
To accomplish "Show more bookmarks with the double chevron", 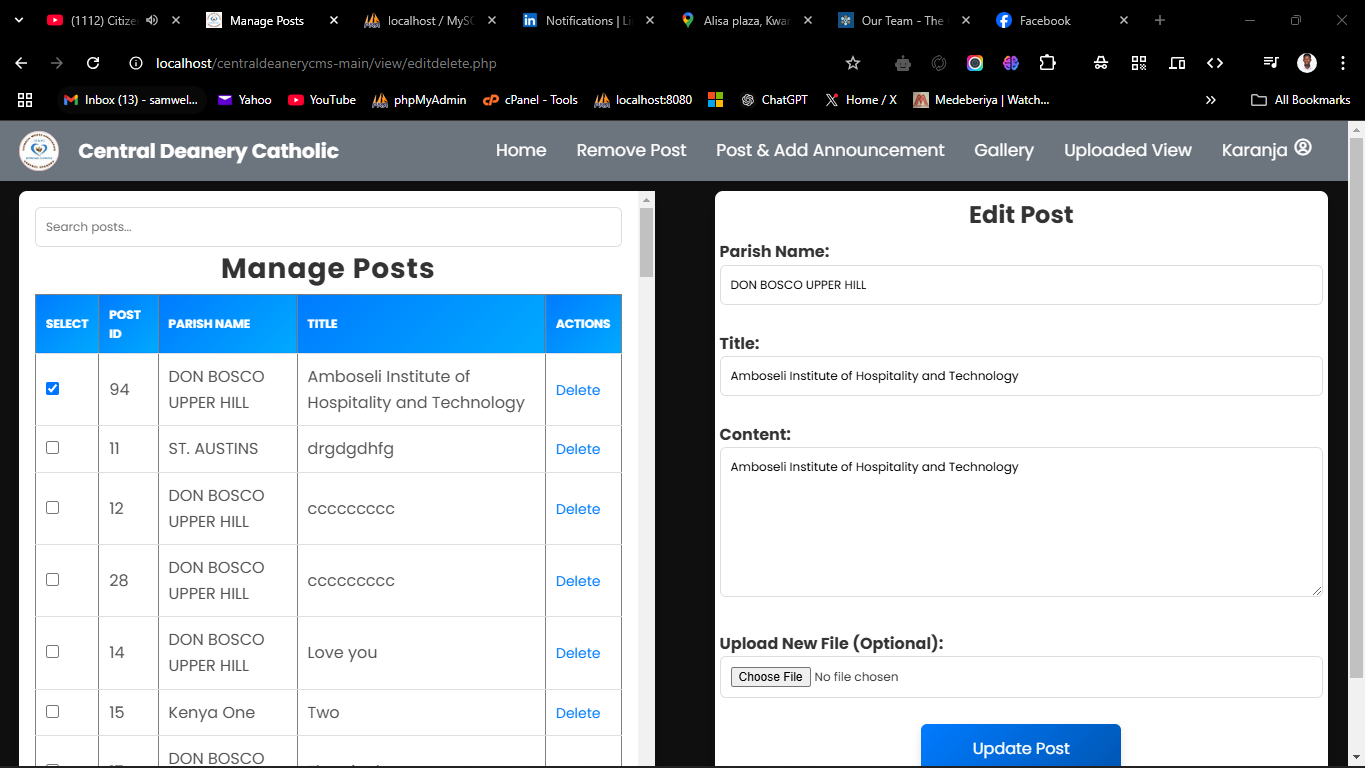I will 1211,100.
